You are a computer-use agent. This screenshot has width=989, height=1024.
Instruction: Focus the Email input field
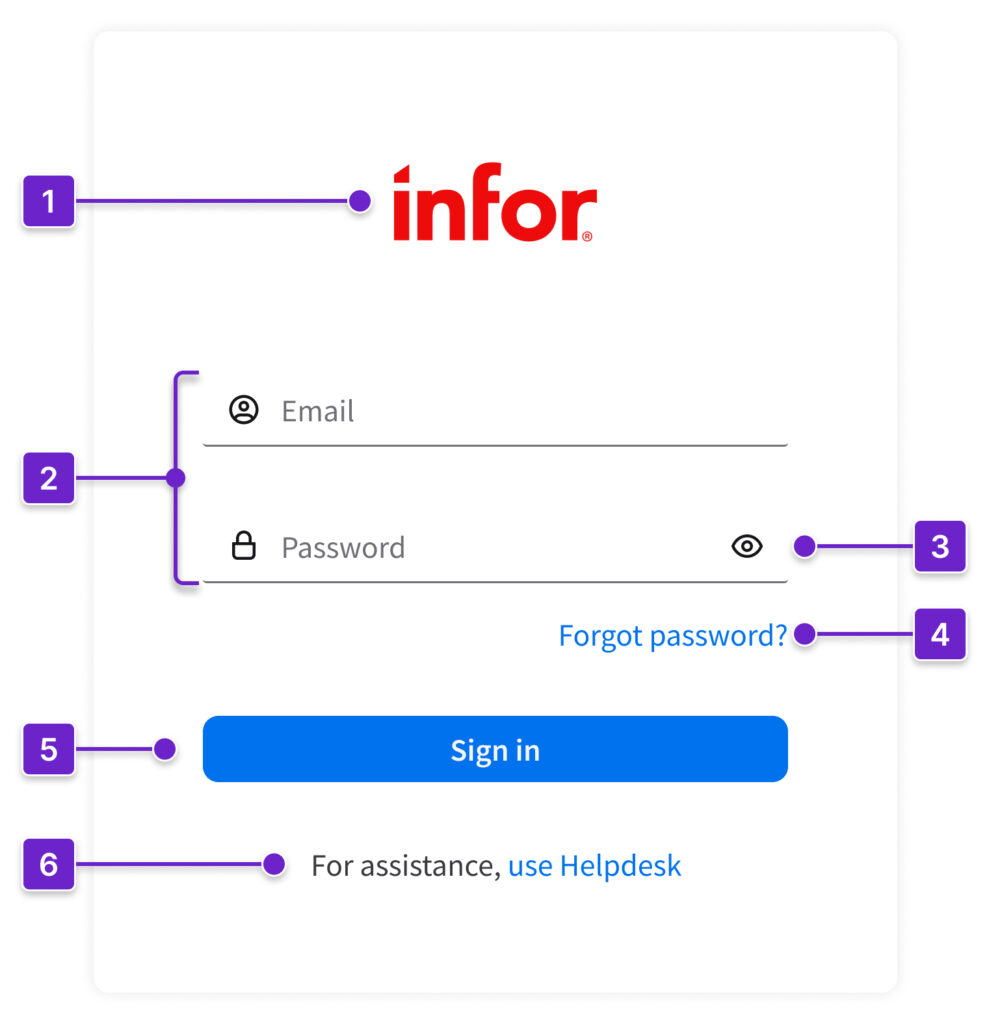click(x=520, y=411)
